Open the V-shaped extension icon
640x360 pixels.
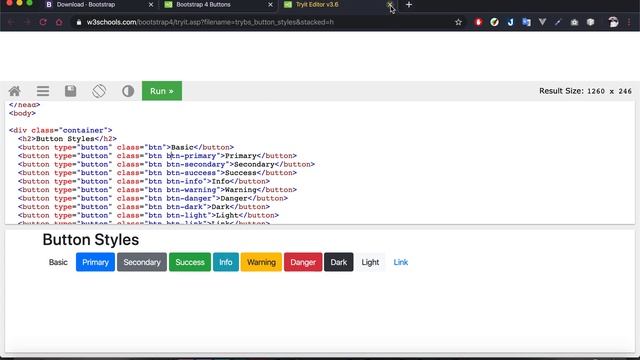[542, 22]
